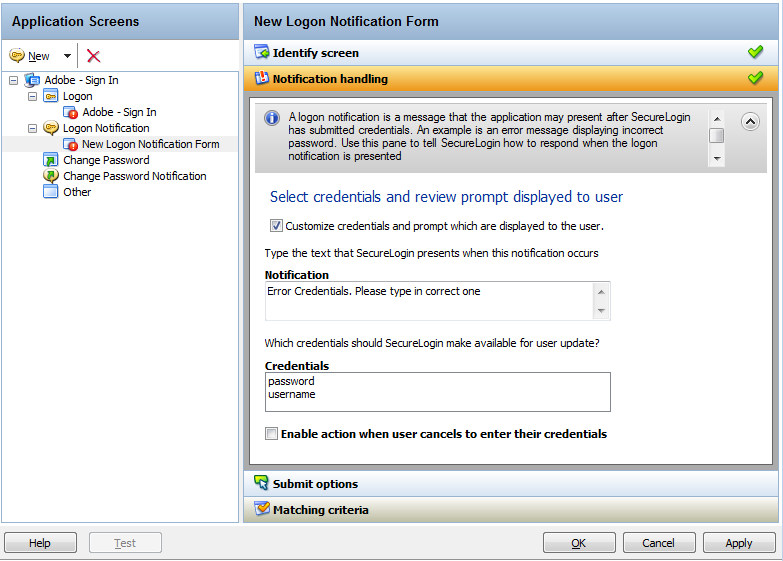Click the red X delete icon
This screenshot has height=561, width=783.
tap(94, 56)
